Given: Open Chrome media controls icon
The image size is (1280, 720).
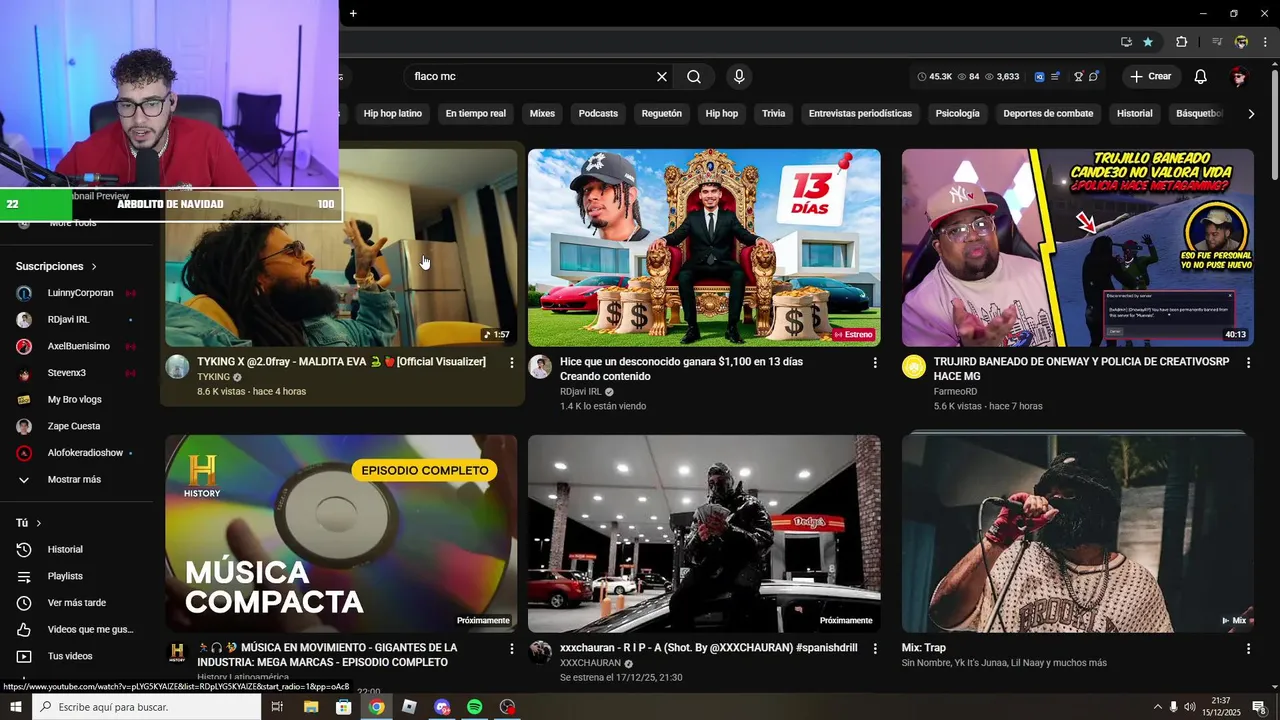Looking at the screenshot, I should (1217, 42).
